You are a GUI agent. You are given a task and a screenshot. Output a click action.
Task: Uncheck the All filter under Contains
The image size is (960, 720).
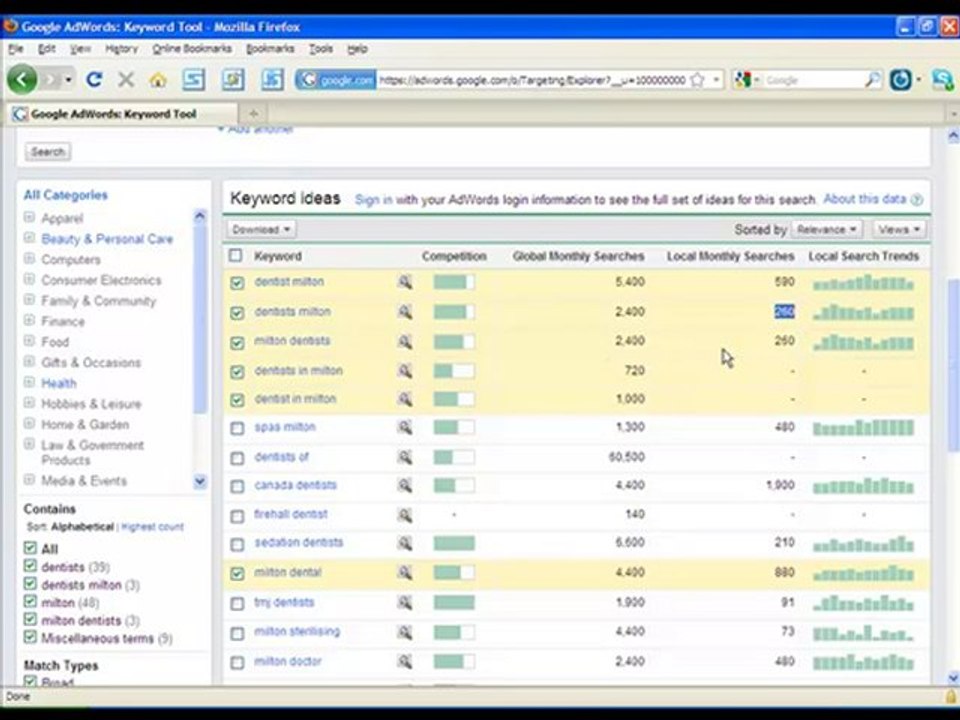[x=30, y=548]
